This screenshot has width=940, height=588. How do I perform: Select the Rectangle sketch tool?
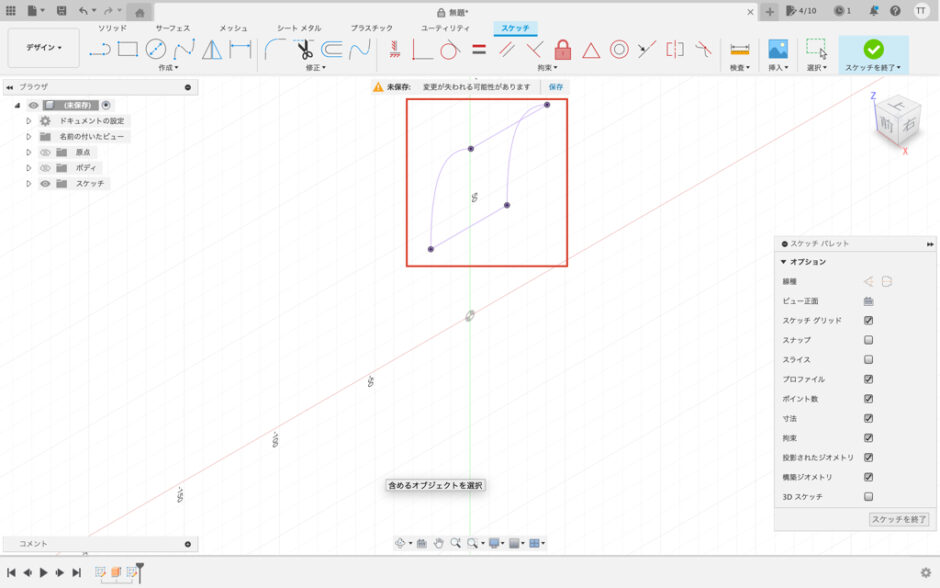[x=127, y=49]
